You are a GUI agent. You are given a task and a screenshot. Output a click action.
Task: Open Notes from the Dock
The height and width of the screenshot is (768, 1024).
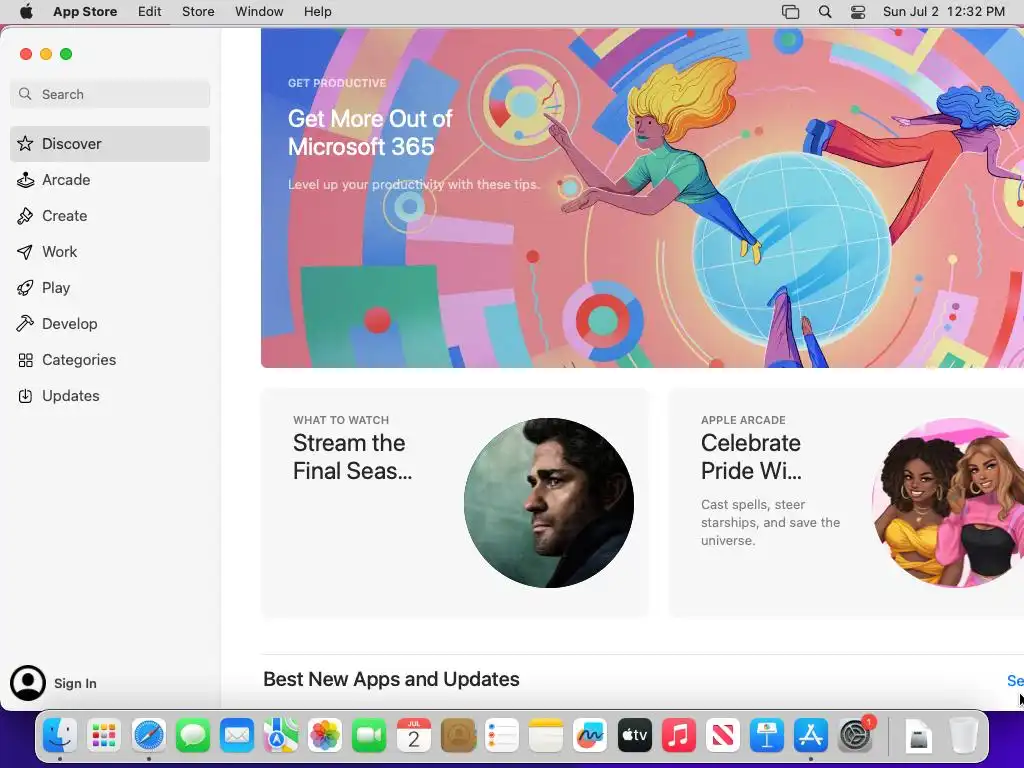click(x=546, y=736)
